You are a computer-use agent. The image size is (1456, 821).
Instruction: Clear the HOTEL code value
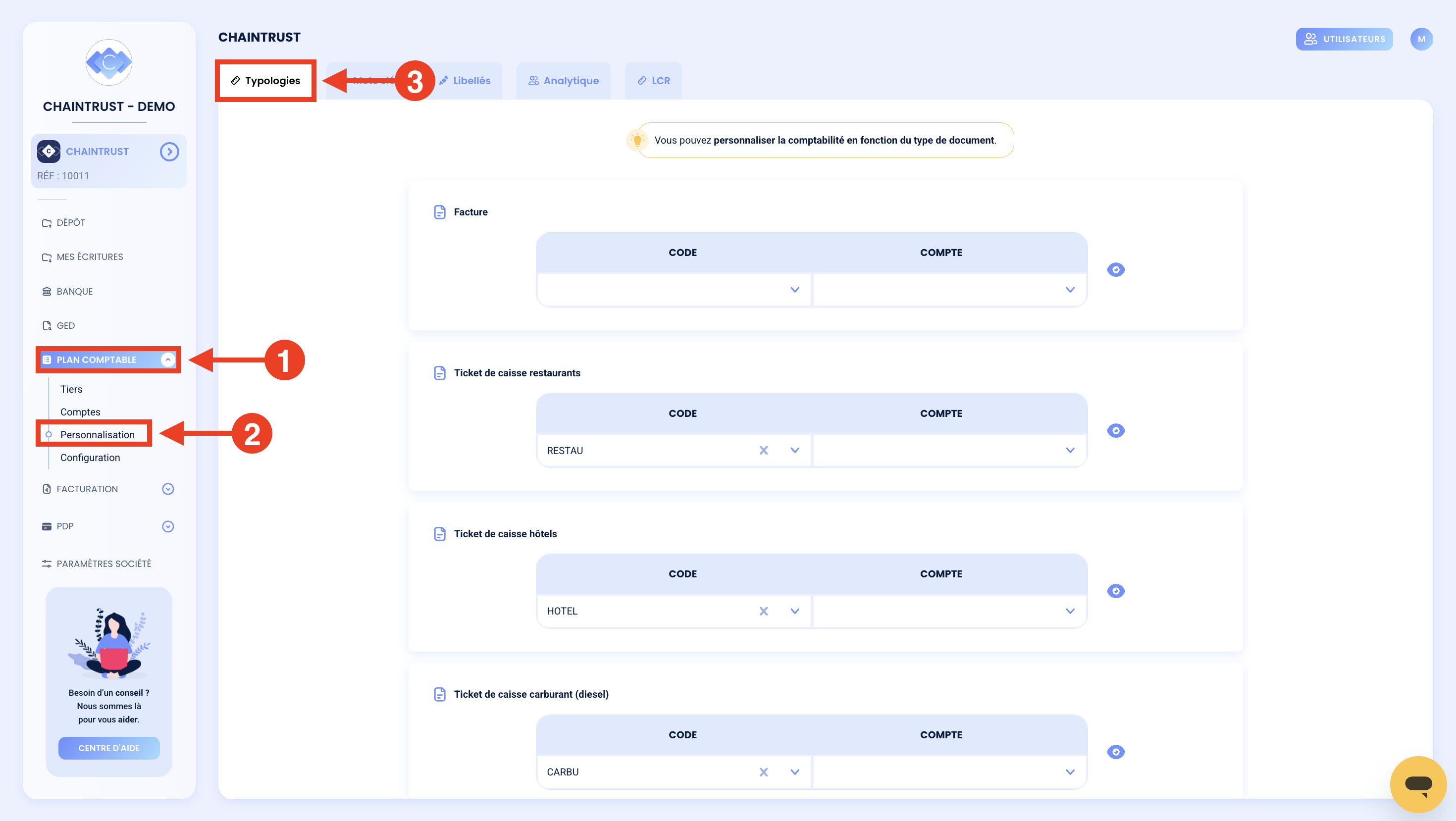764,611
